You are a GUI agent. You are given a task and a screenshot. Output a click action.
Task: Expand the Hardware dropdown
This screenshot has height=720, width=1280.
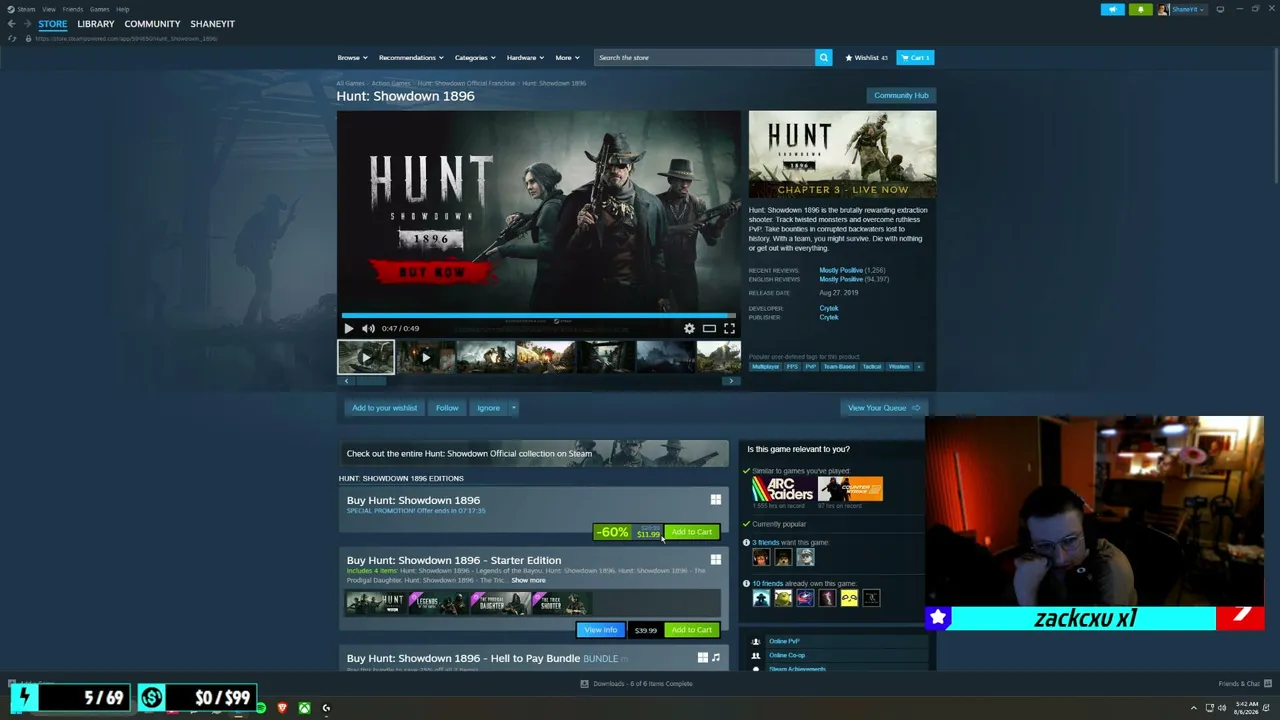[525, 58]
